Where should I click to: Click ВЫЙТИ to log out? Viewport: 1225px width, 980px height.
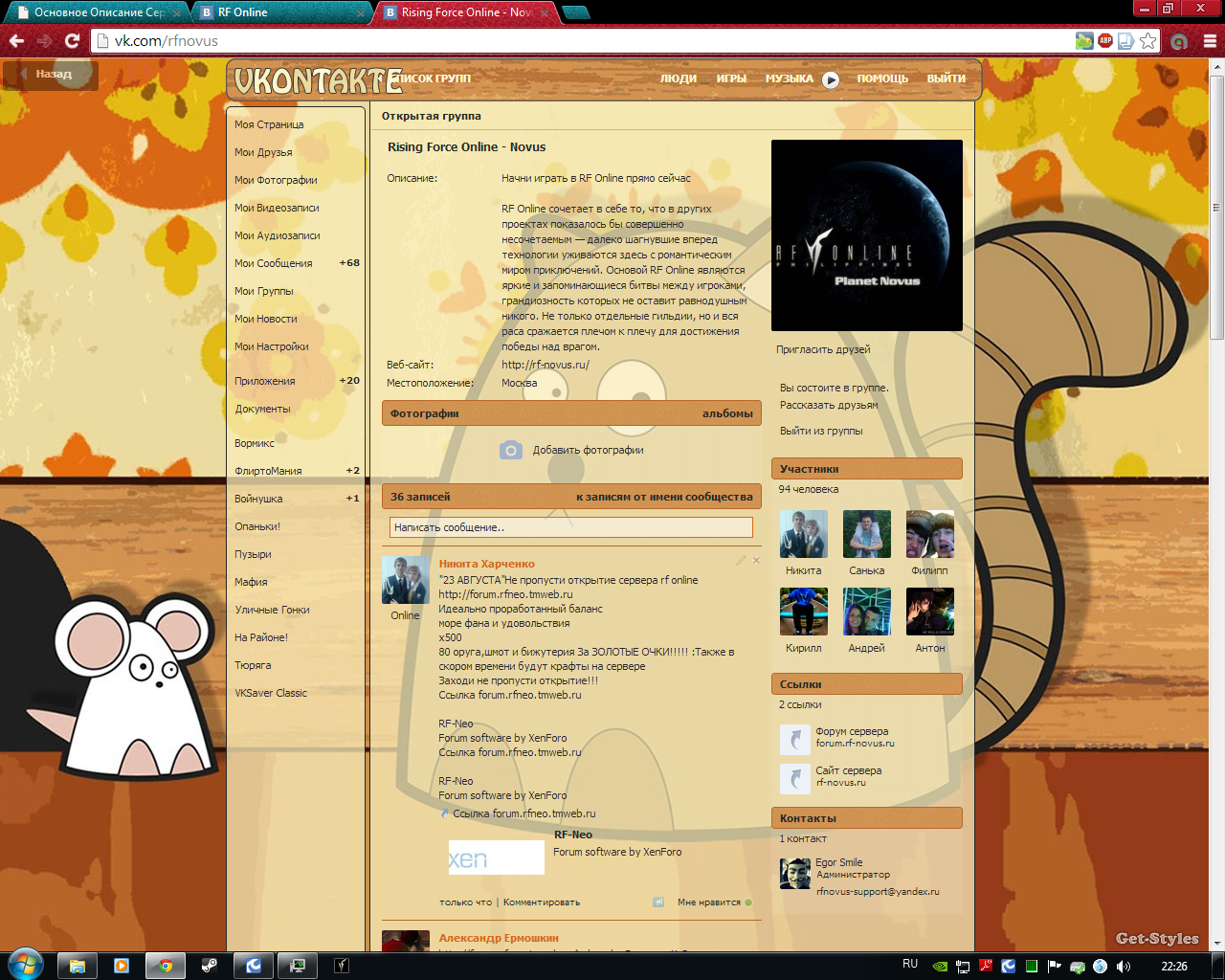coord(946,78)
